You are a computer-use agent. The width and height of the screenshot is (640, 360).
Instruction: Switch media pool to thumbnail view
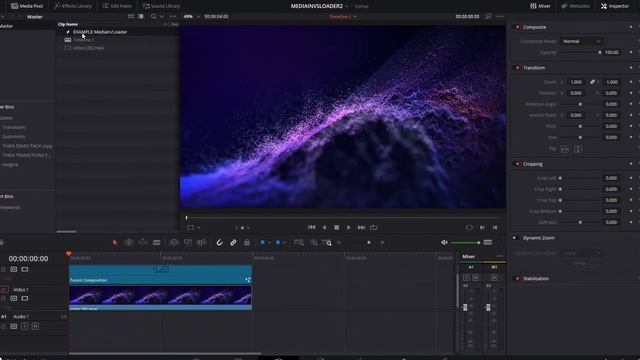(131, 17)
